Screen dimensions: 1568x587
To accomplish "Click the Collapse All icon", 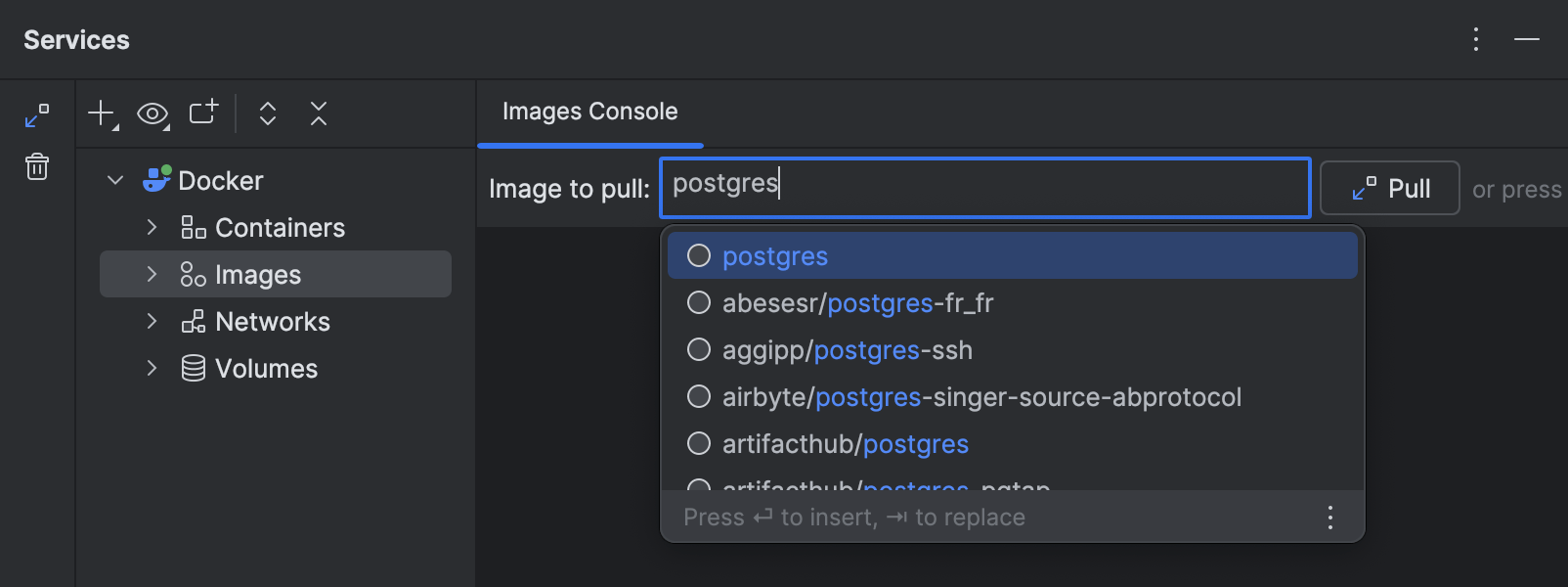I will click(318, 113).
